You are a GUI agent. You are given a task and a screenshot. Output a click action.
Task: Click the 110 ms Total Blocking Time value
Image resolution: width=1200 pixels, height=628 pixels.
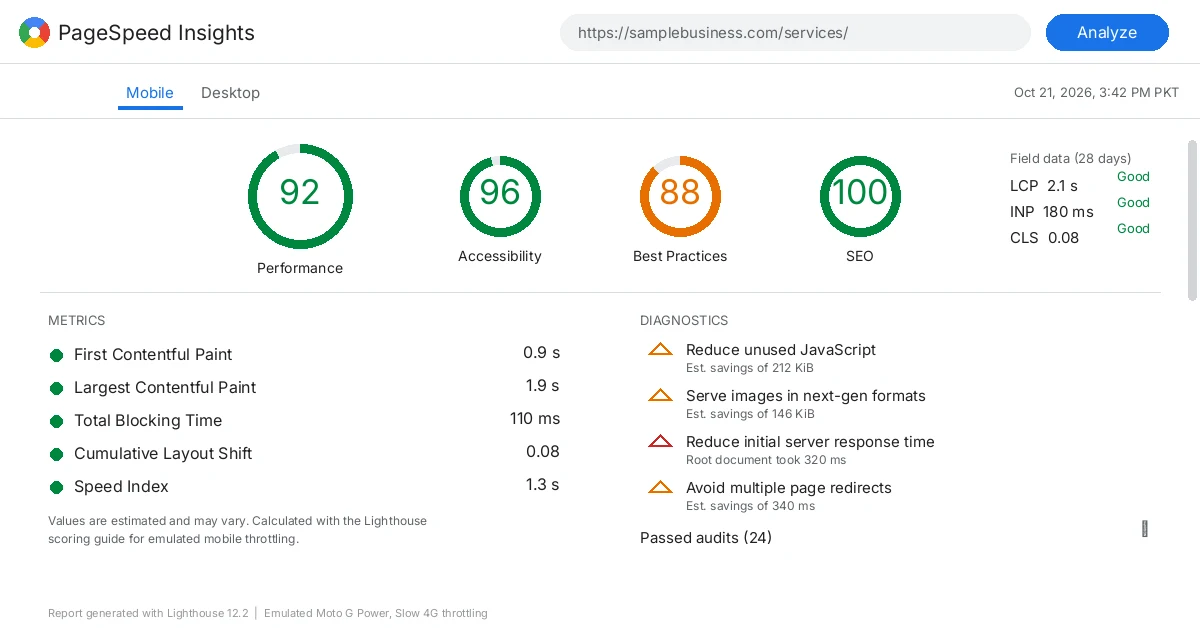coord(535,419)
